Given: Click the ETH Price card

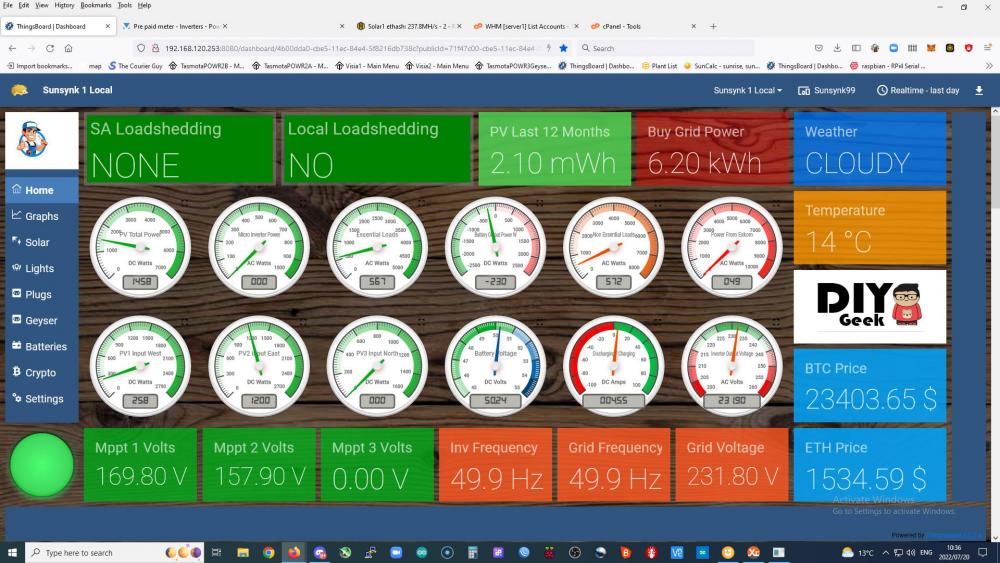Looking at the screenshot, I should pos(870,465).
